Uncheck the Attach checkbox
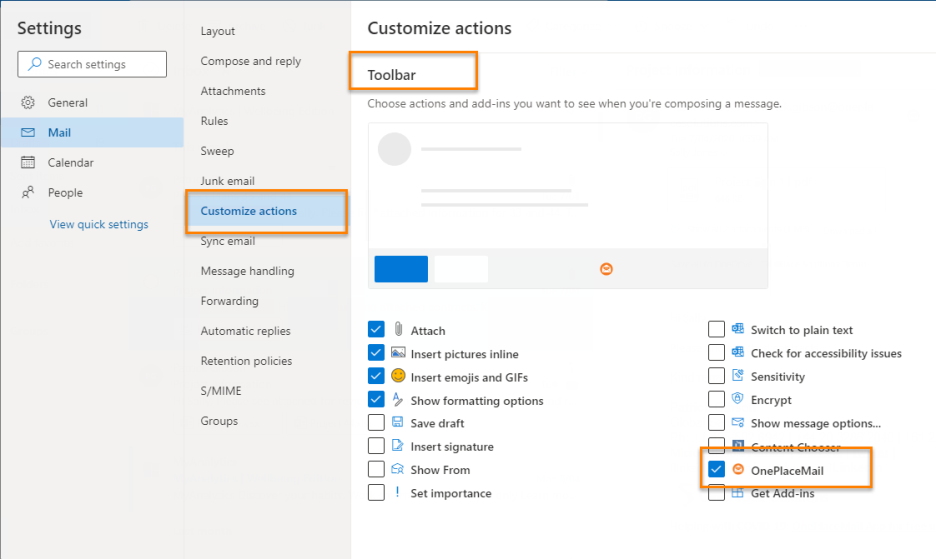The width and height of the screenshot is (936, 559). [x=376, y=329]
